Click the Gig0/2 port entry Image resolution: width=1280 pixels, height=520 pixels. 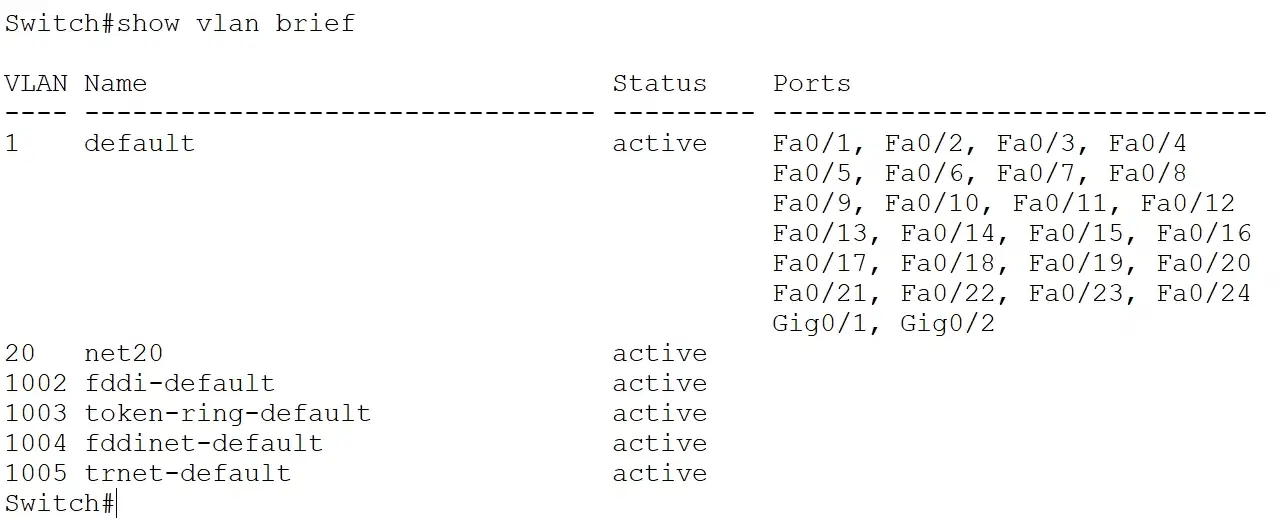point(948,323)
